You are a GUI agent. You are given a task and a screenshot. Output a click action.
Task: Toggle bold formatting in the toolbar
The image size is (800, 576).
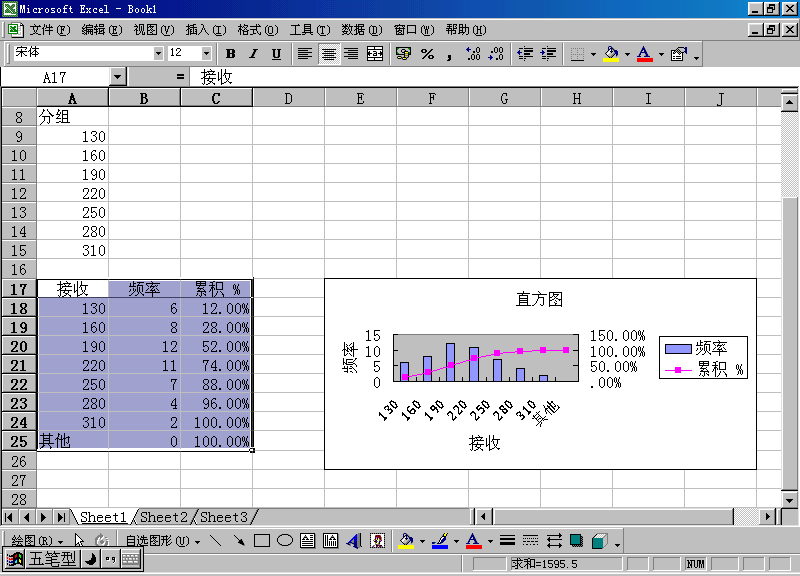tap(231, 54)
